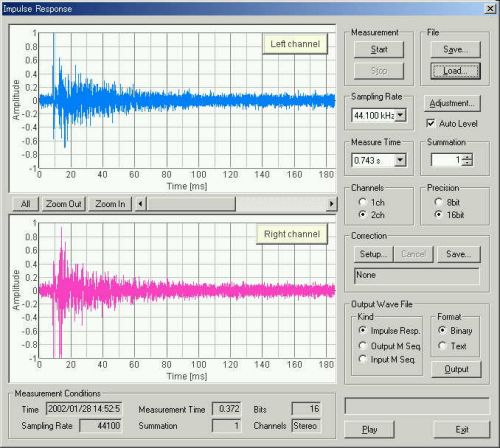
Task: Expand the Measure Time dropdown
Action: 400,160
